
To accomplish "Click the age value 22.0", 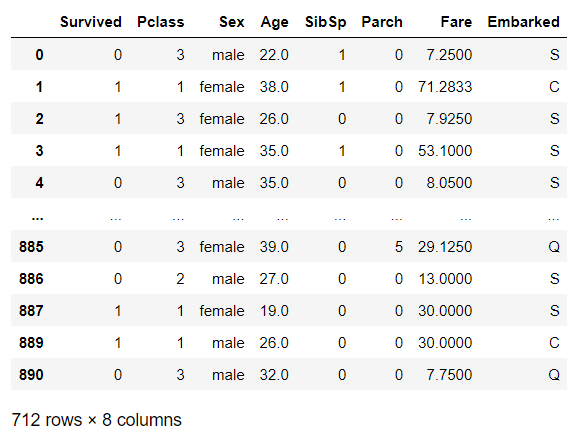I will point(274,55).
